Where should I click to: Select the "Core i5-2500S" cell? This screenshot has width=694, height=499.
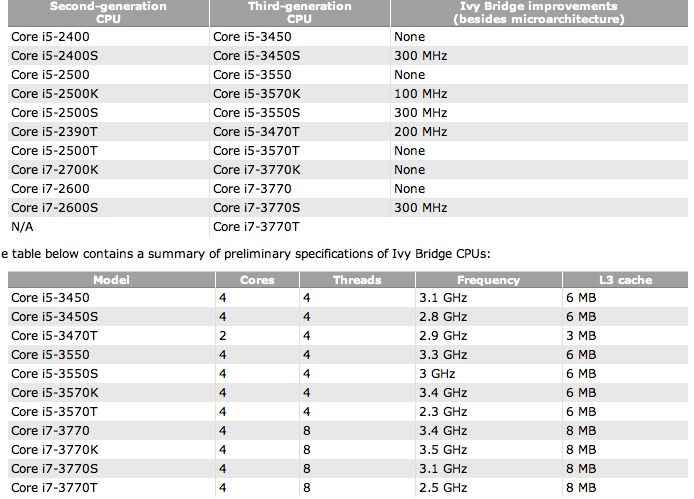[54, 113]
